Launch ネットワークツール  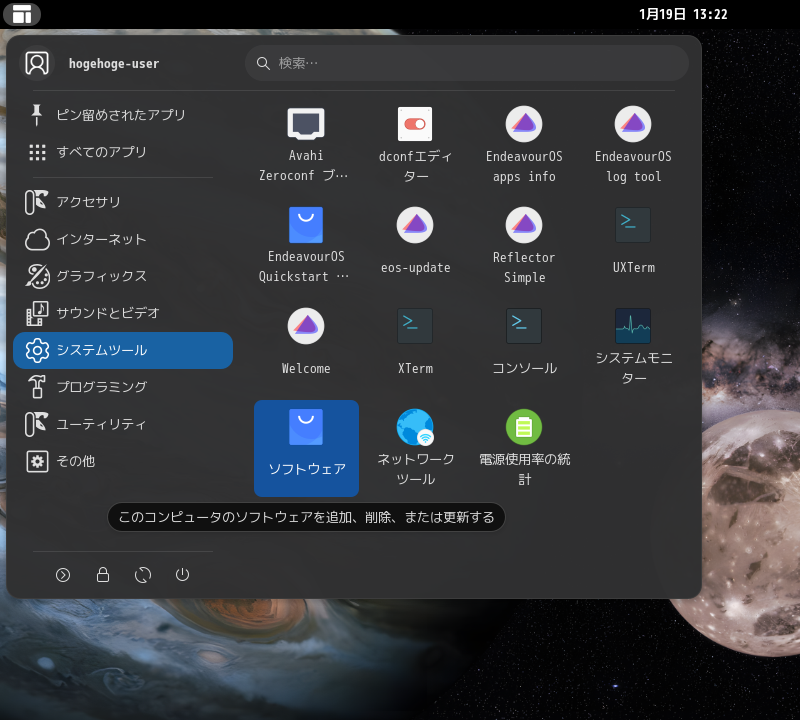[x=415, y=446]
